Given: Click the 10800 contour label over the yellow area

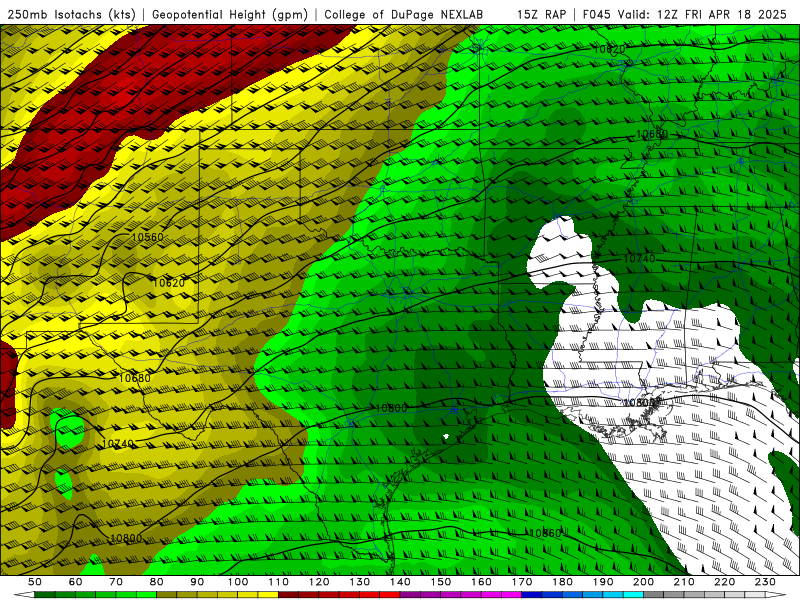Looking at the screenshot, I should [x=126, y=538].
